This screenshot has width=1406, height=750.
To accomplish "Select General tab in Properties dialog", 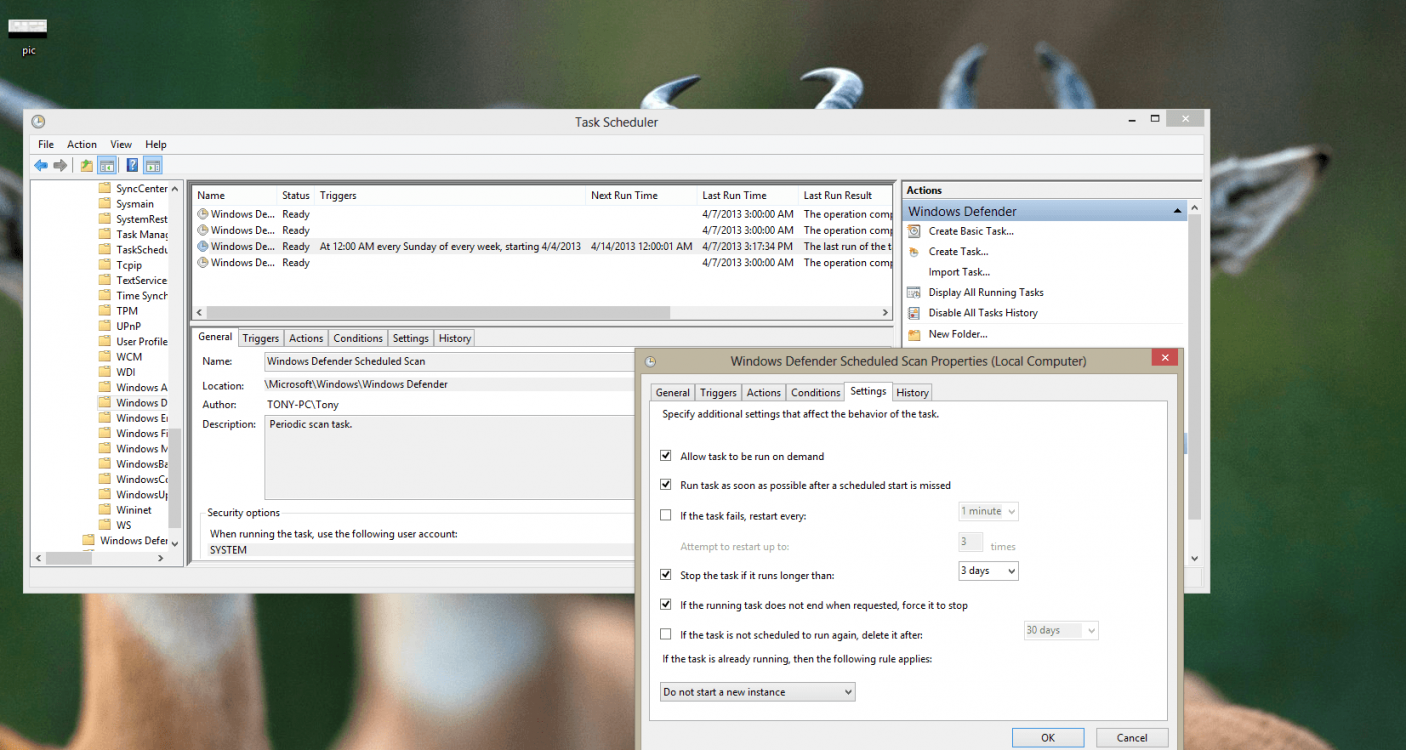I will [673, 393].
